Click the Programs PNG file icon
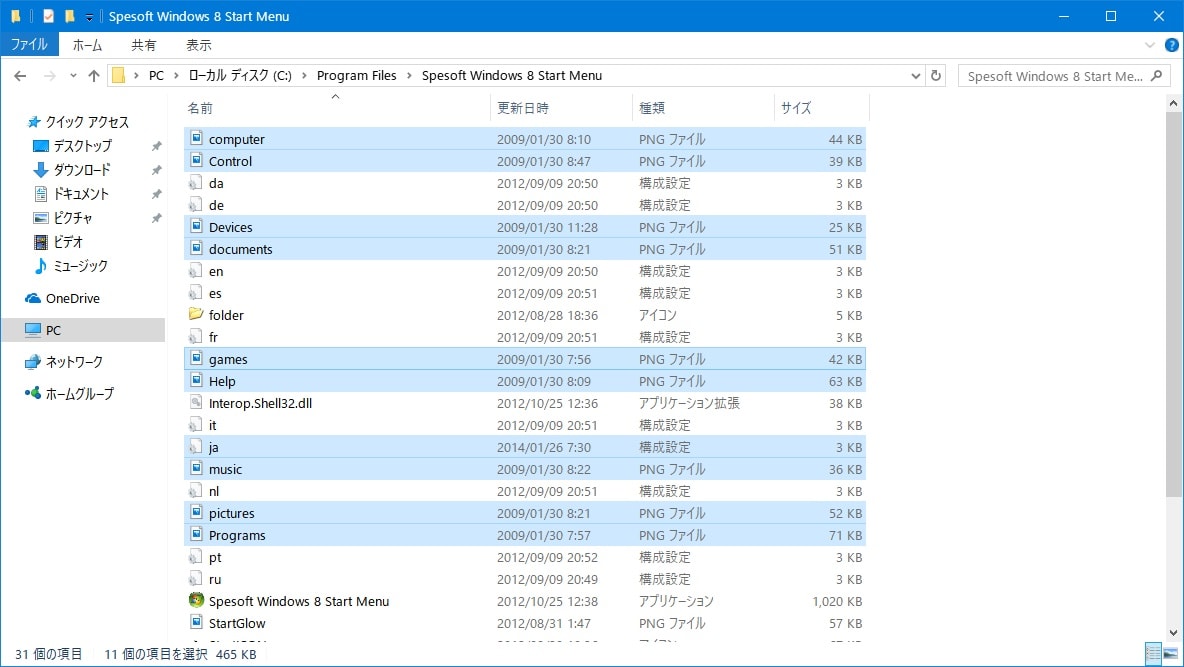 click(x=196, y=534)
